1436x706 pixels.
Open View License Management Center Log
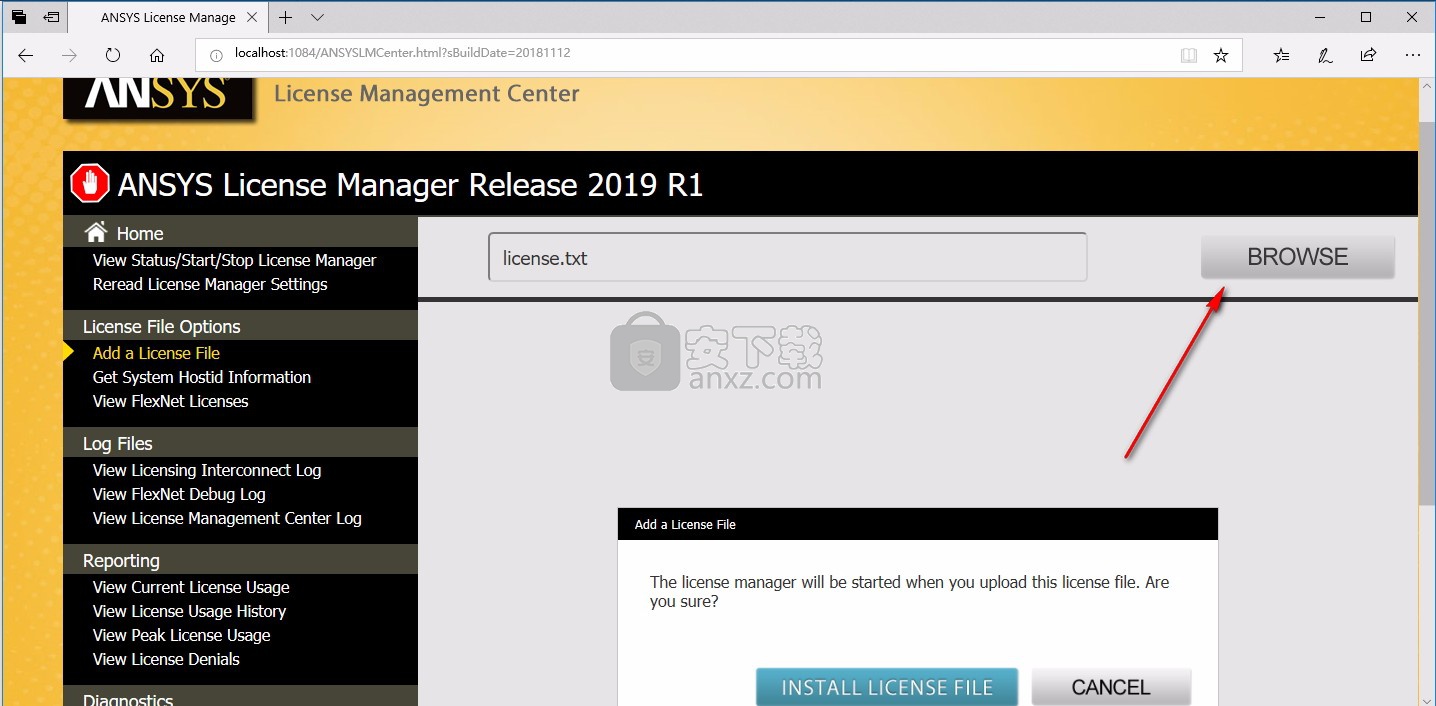coord(227,518)
